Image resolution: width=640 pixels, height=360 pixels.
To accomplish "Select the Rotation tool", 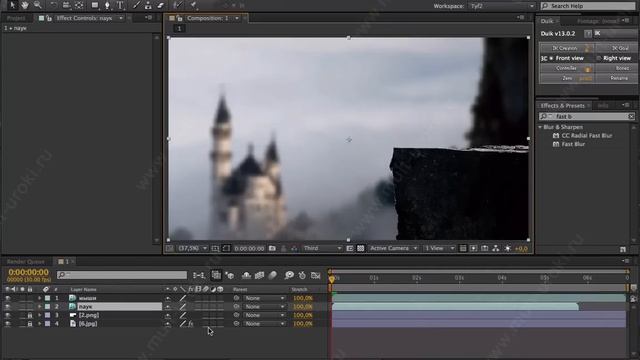I will [53, 5].
